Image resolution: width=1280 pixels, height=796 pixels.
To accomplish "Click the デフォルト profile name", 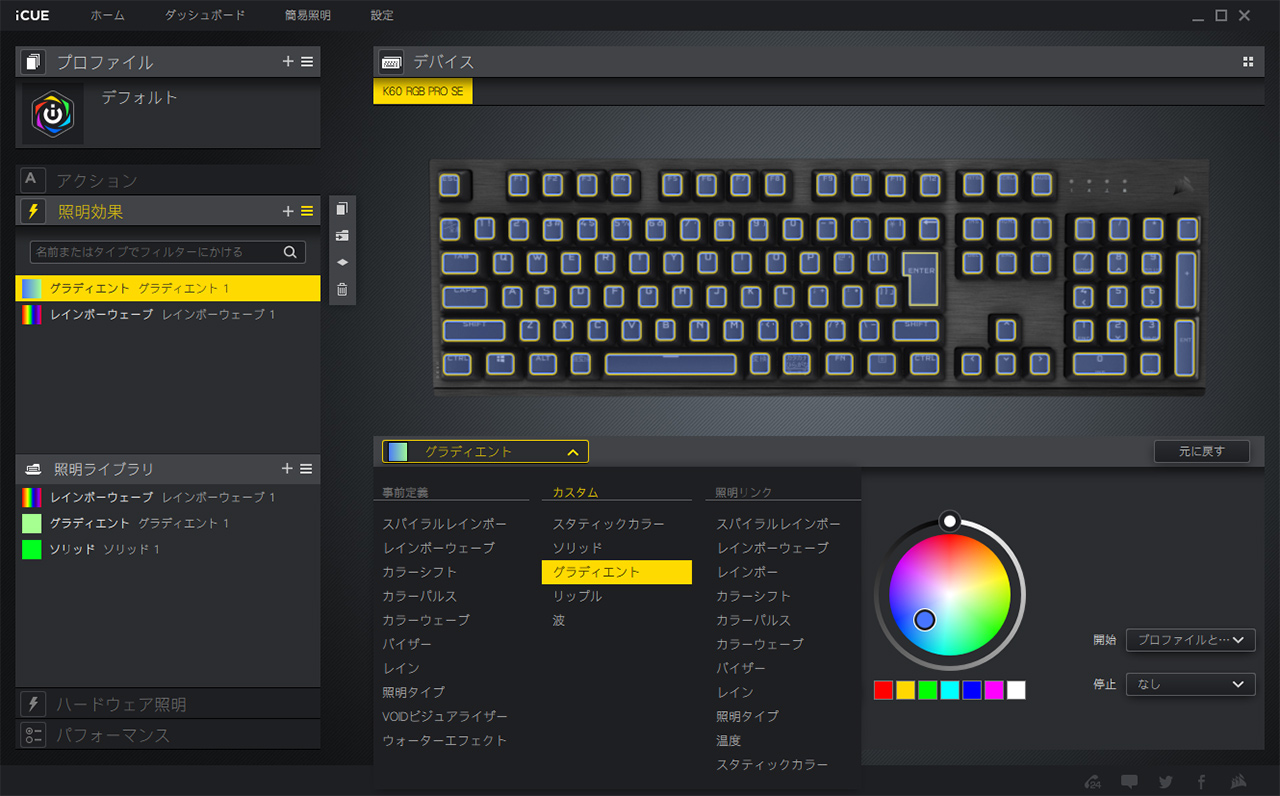I will coord(140,98).
